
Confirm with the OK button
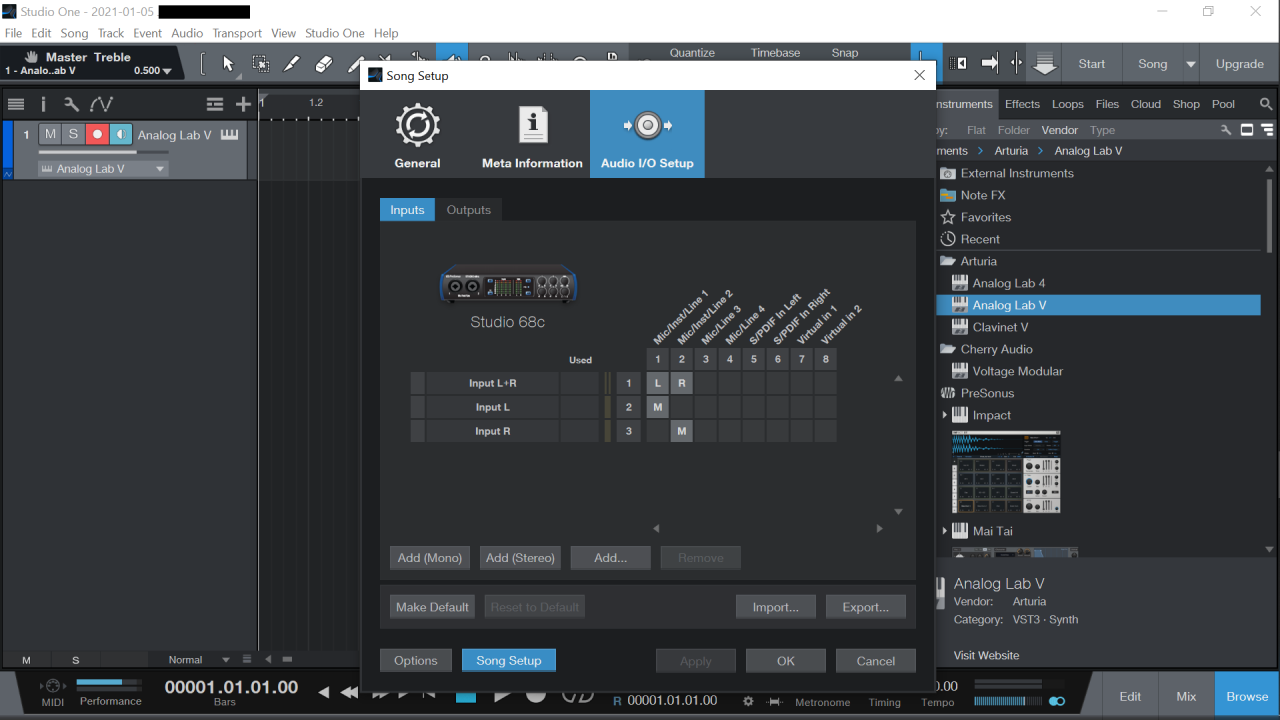786,661
